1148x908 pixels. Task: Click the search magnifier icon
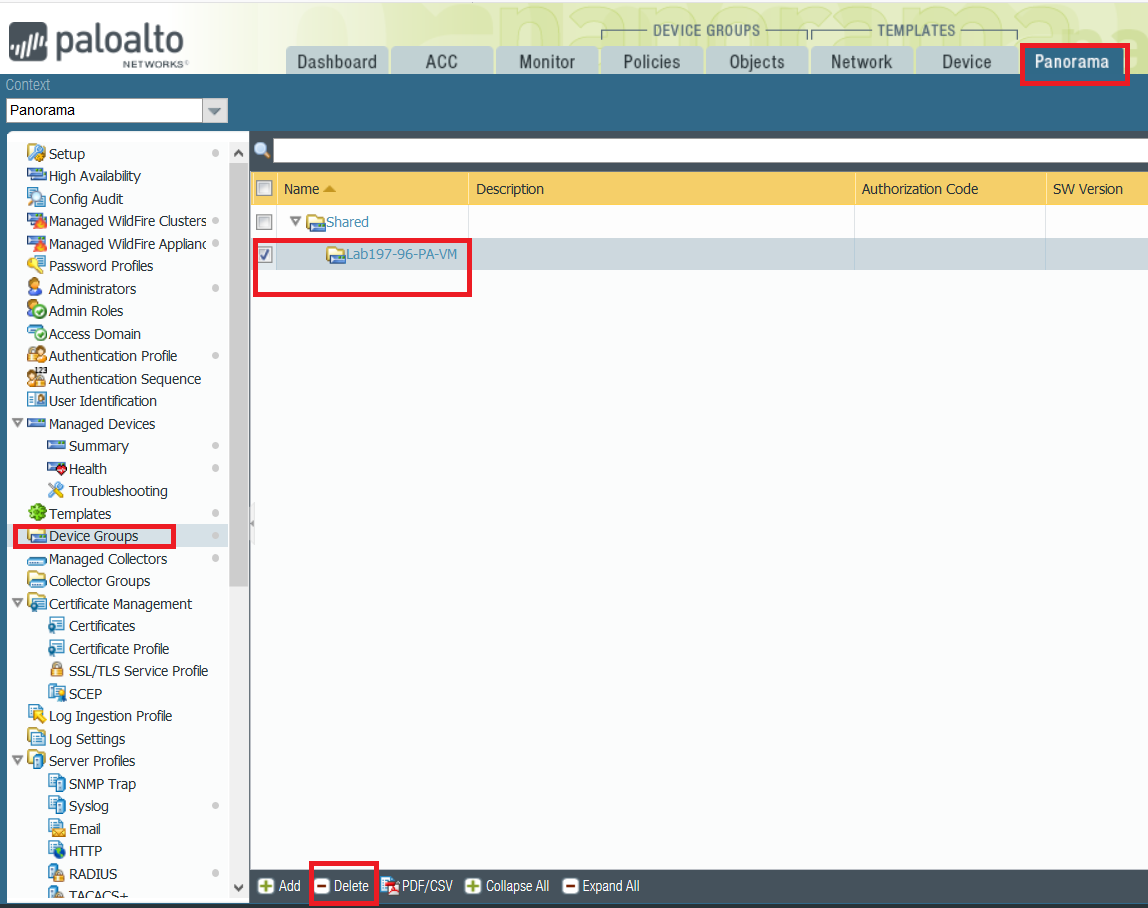(261, 151)
